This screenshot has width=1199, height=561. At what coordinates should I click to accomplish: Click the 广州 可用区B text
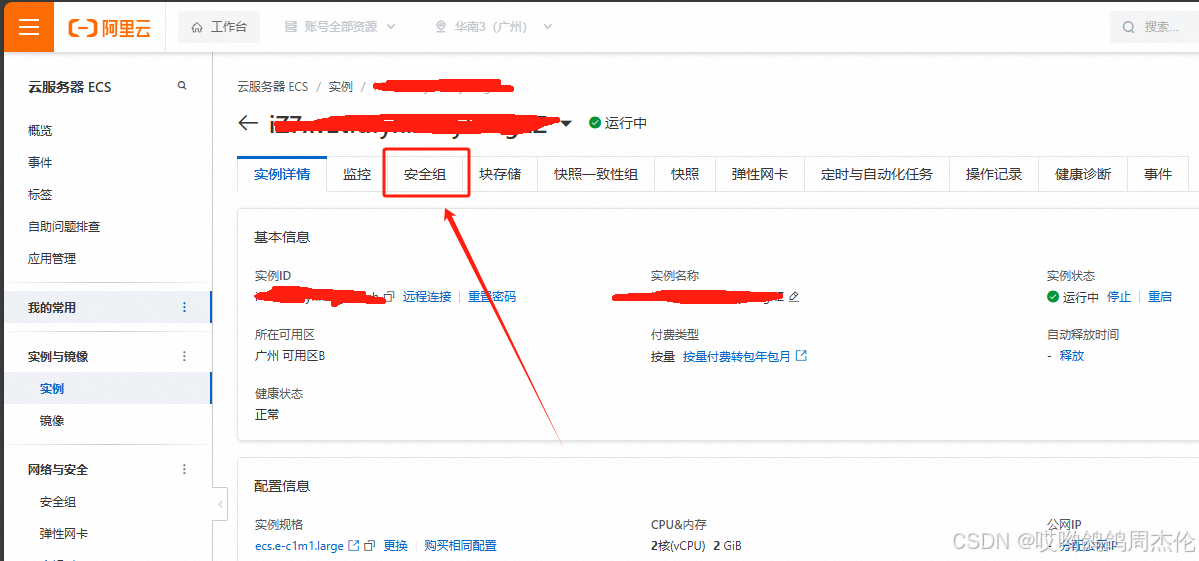(290, 356)
